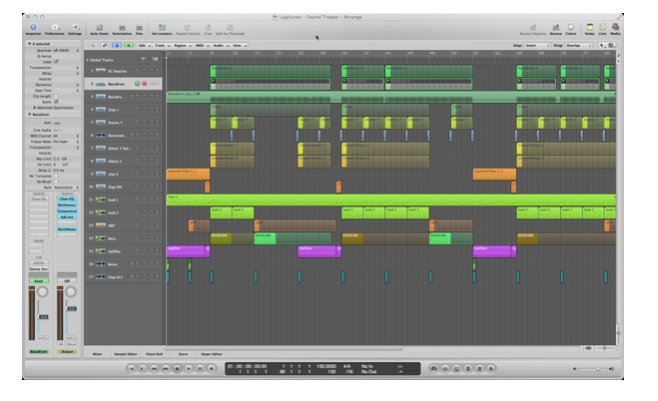The height and width of the screenshot is (401, 658).
Task: Switch to the Sample Editor tab
Action: (125, 354)
